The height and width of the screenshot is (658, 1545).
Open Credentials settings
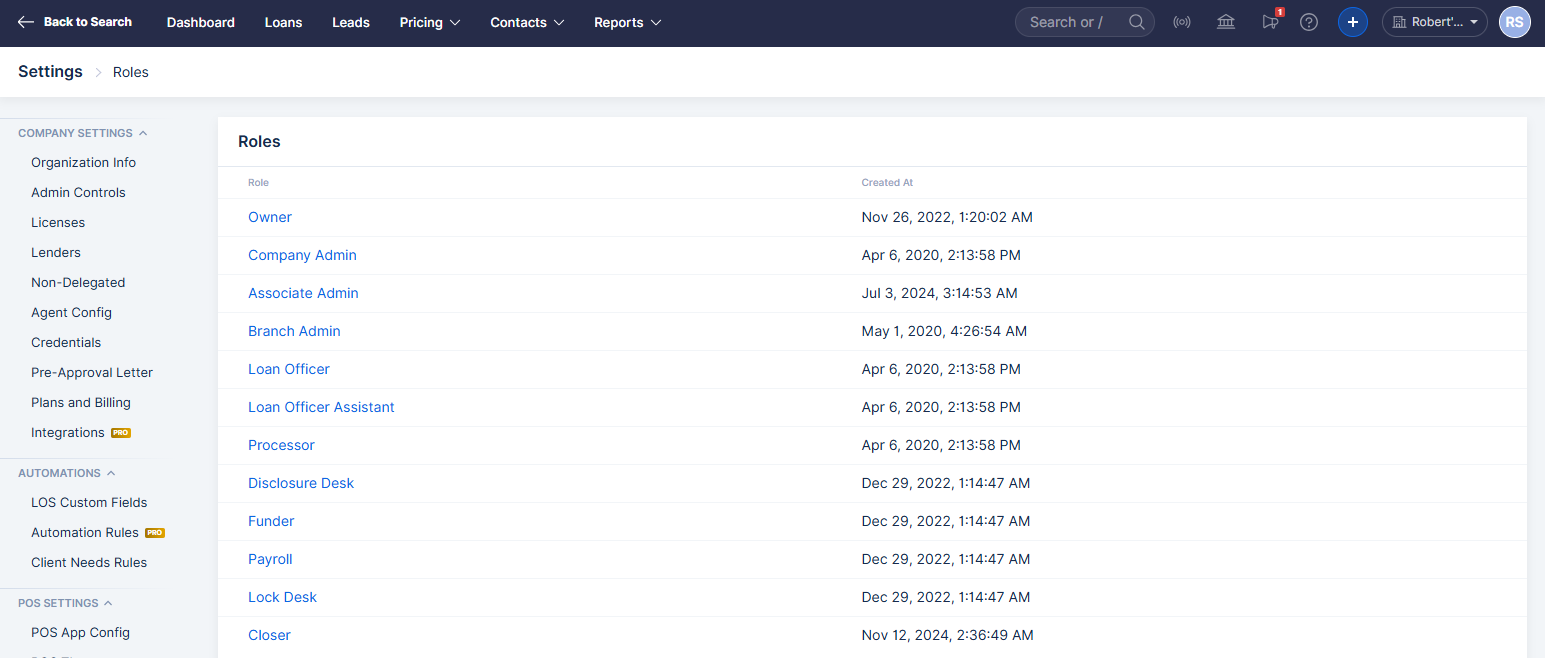point(66,342)
